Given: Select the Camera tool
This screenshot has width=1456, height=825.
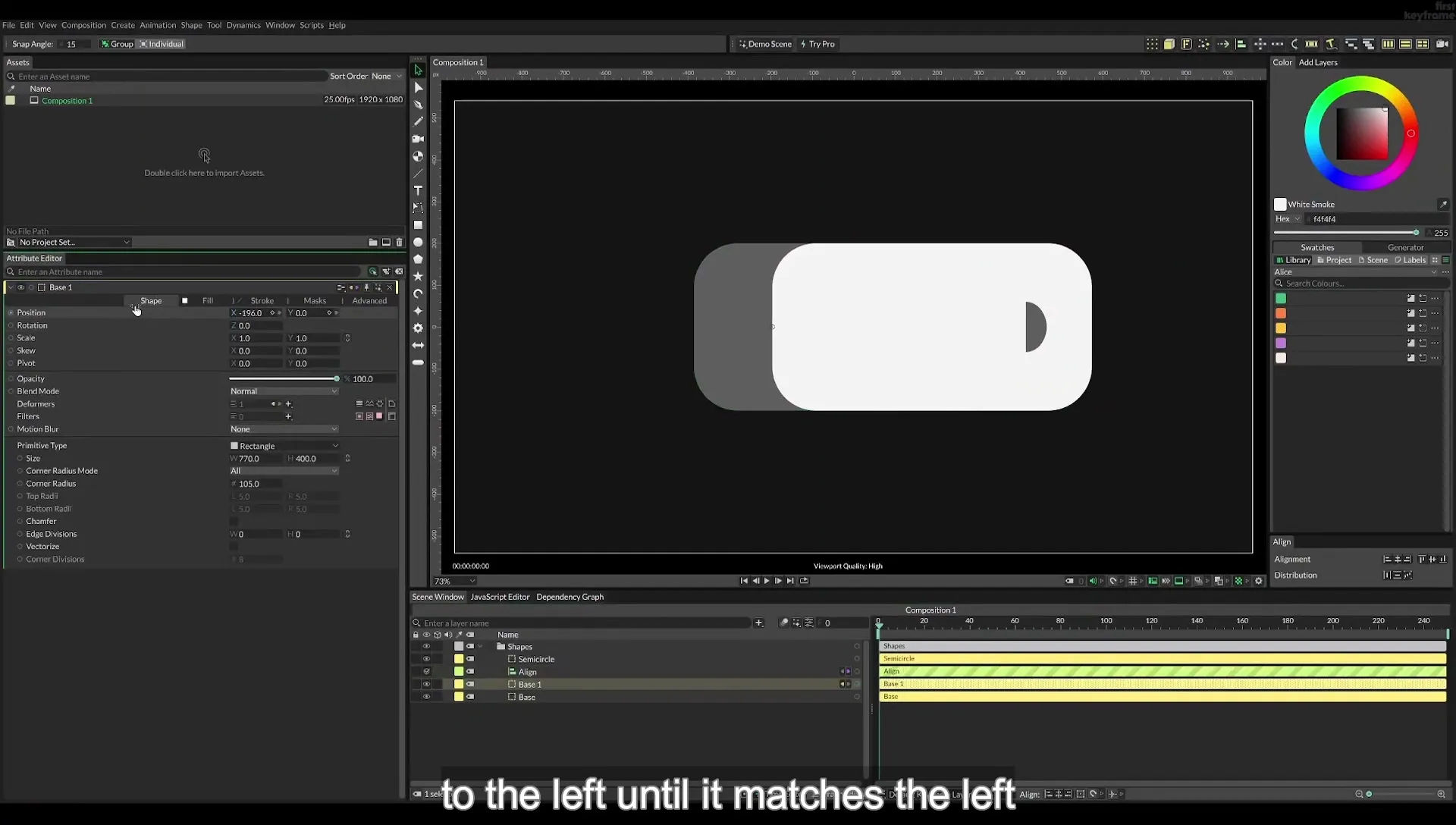Looking at the screenshot, I should [x=418, y=139].
